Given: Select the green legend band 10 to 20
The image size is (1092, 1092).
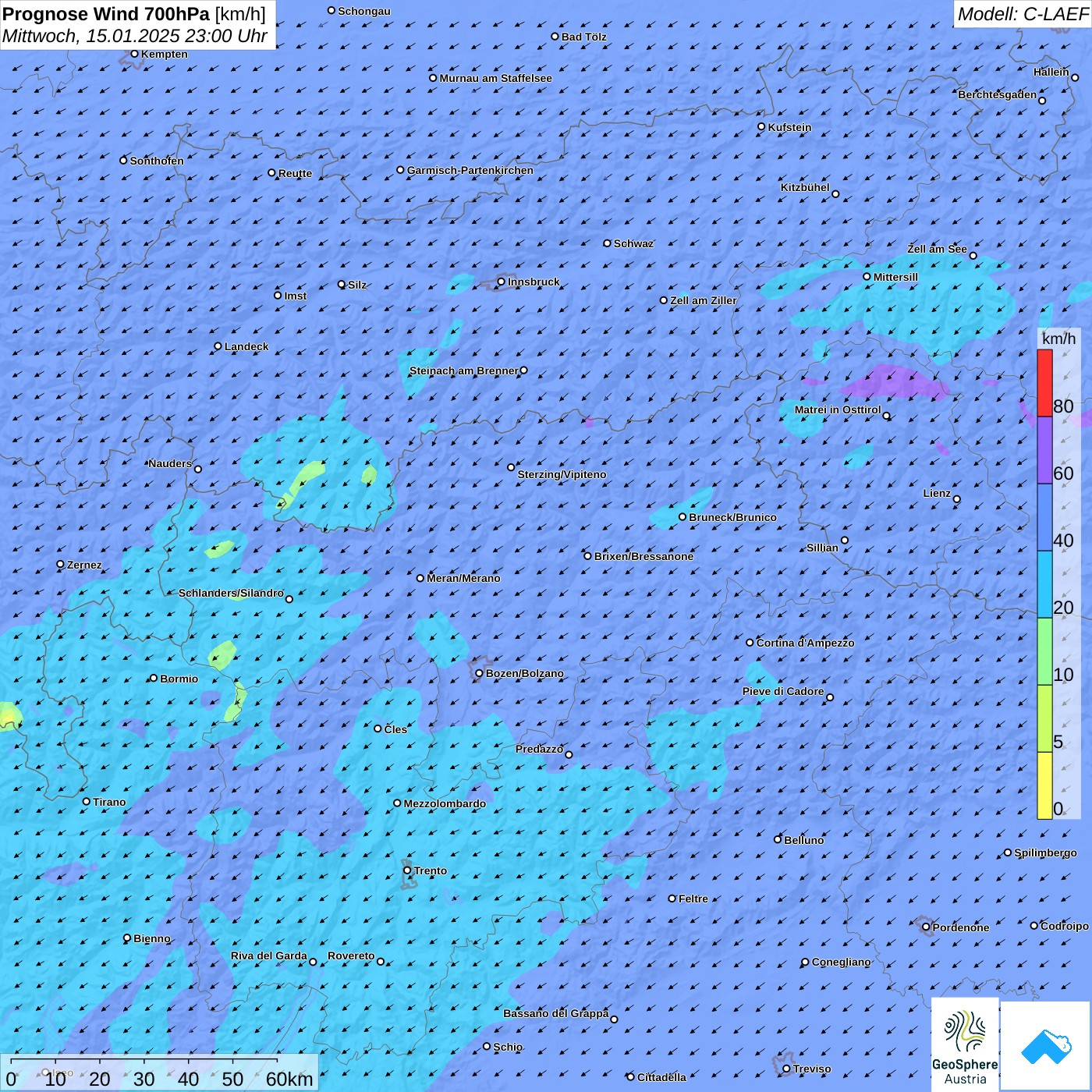Looking at the screenshot, I should tap(1044, 652).
